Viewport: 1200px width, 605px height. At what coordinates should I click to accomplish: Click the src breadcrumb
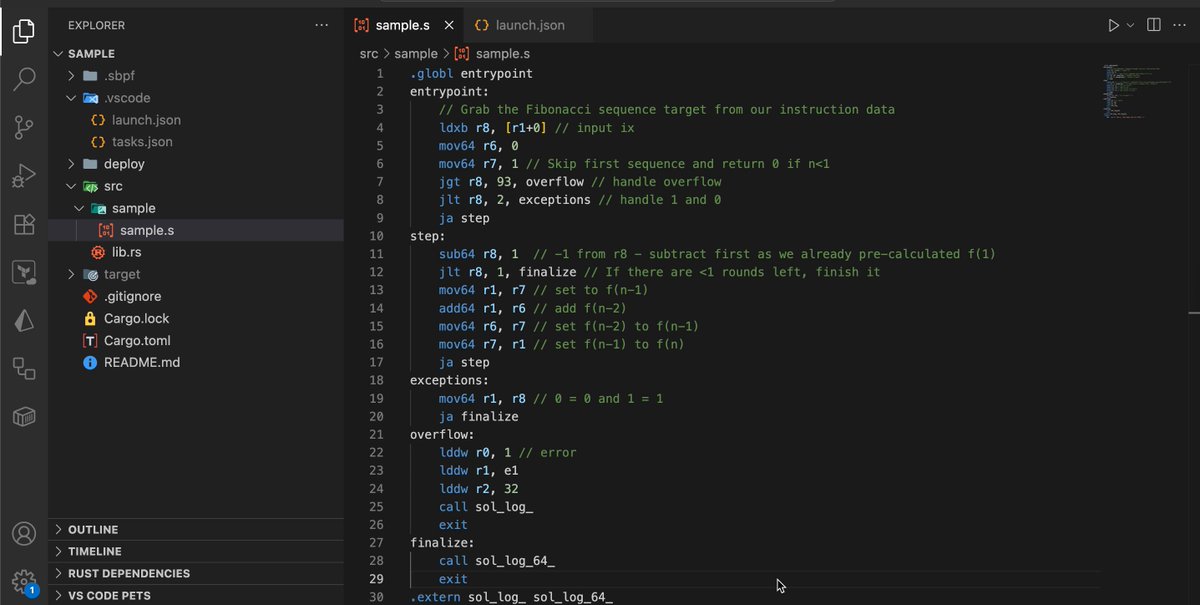[369, 54]
